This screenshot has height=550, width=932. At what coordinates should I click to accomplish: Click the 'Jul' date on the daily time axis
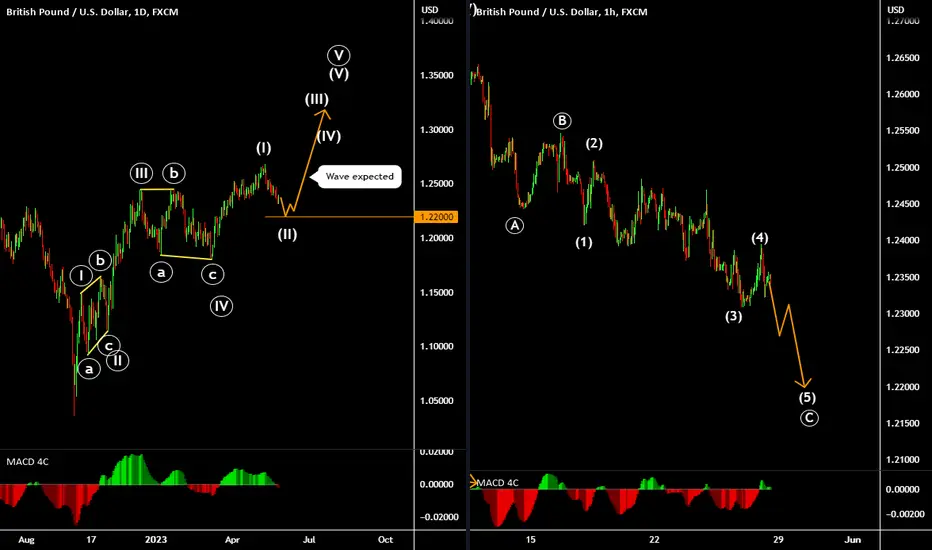[308, 540]
